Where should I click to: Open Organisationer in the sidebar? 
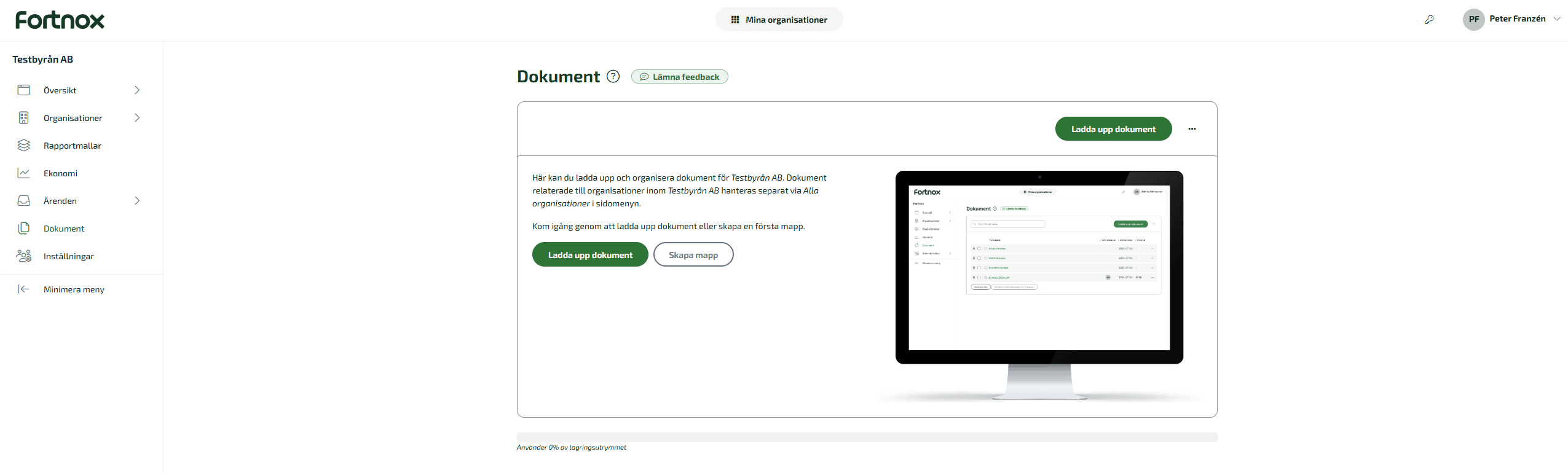click(73, 118)
